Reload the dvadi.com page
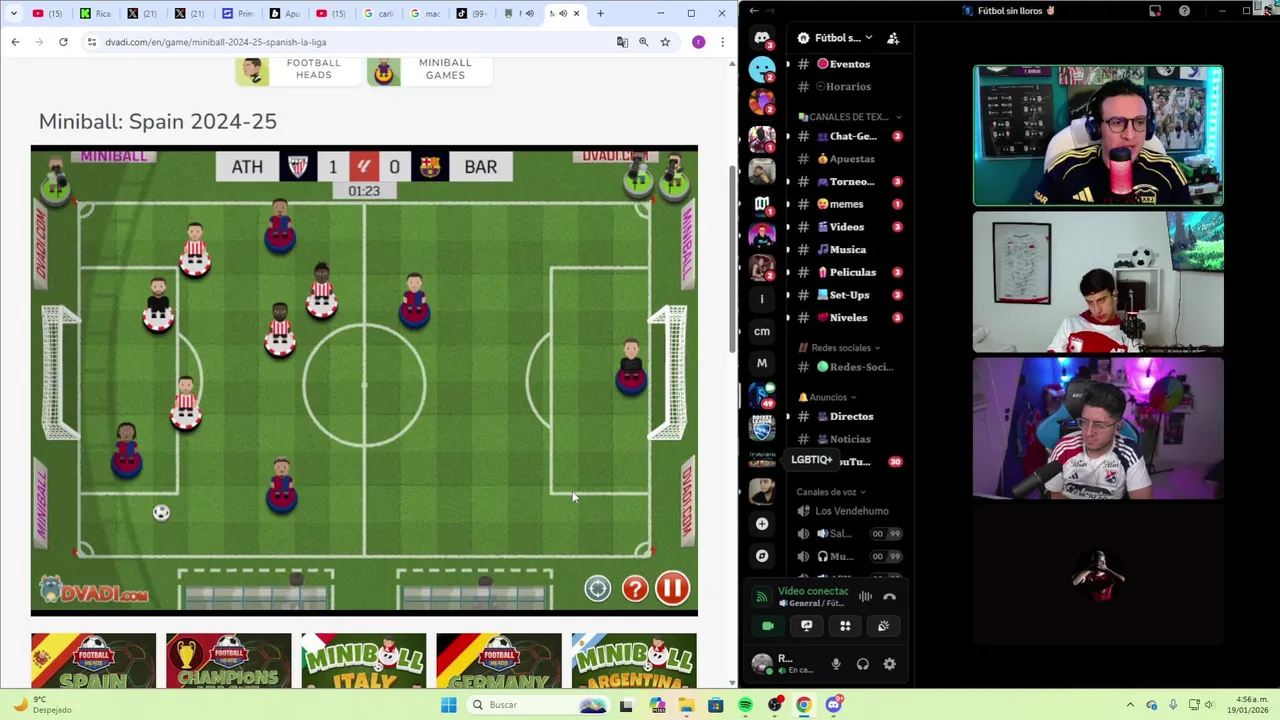The height and width of the screenshot is (720, 1280). click(x=63, y=42)
